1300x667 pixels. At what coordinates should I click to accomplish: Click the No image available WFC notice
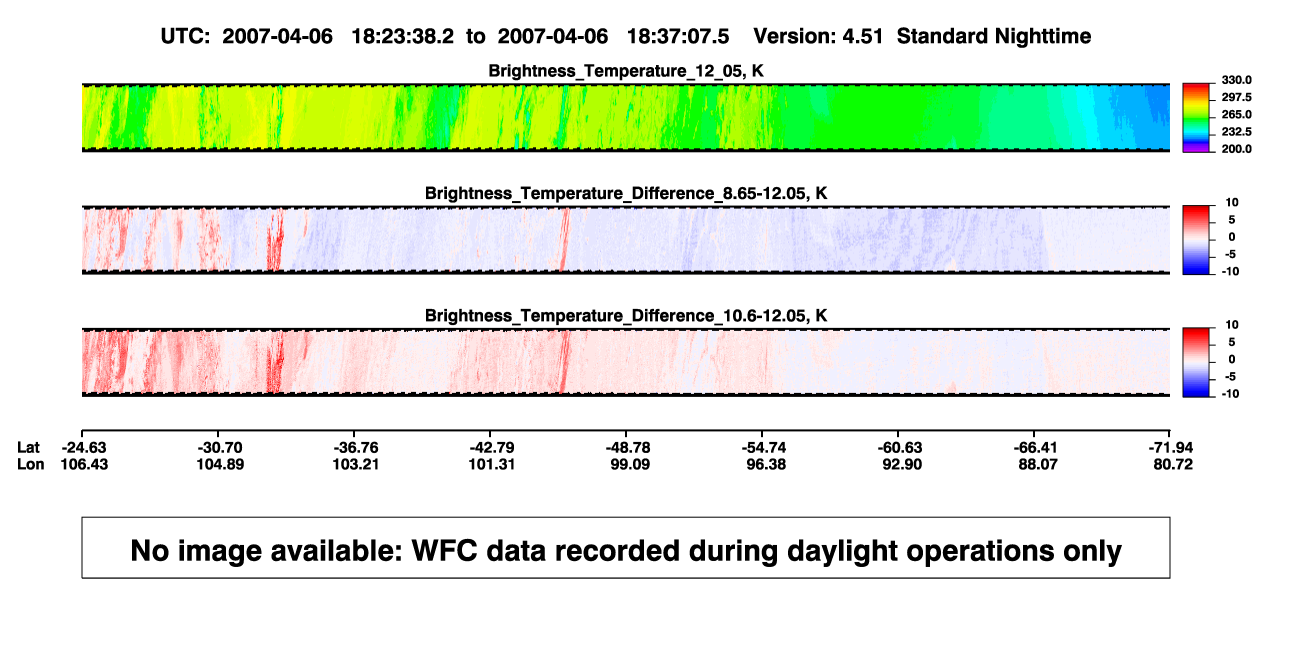(626, 548)
